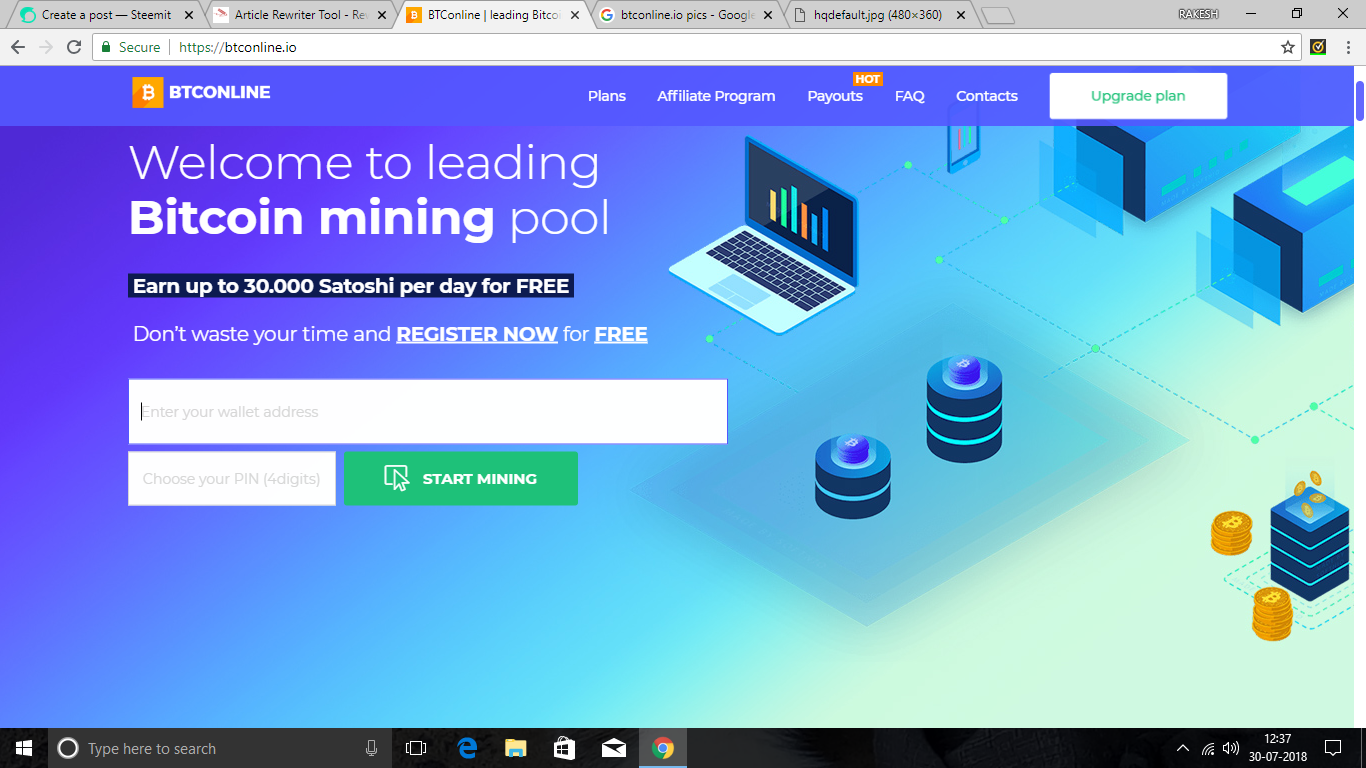This screenshot has width=1366, height=768.
Task: Click the page vertical scrollbar thumb
Action: pos(1360,100)
